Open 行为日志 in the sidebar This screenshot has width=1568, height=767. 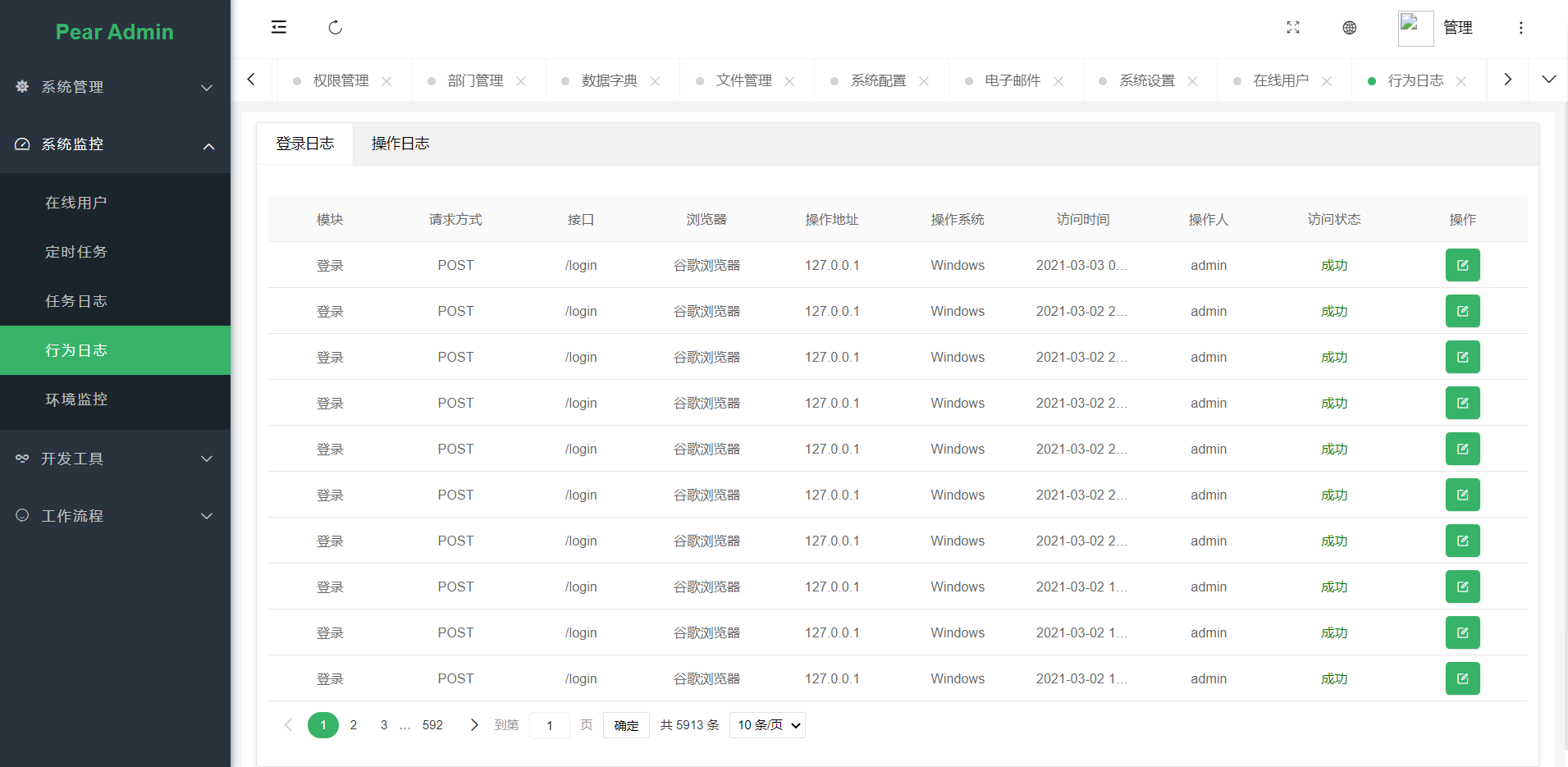tap(115, 350)
